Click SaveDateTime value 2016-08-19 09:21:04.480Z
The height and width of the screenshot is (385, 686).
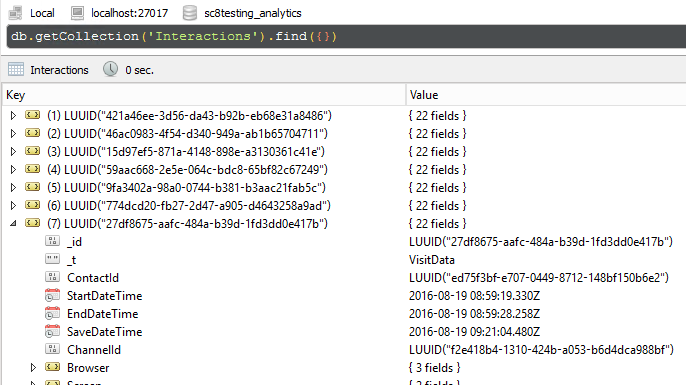(x=474, y=332)
